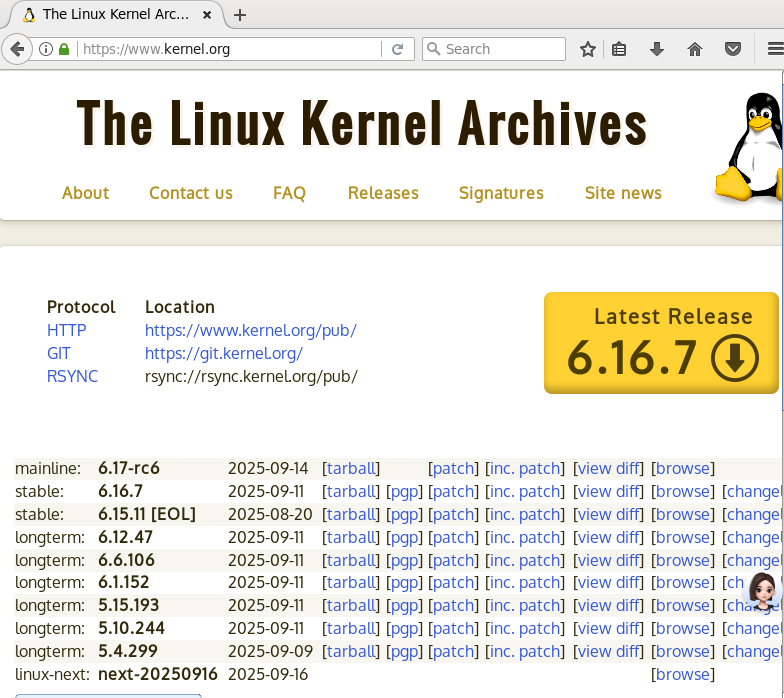Open the hamburger menu icon
The width and height of the screenshot is (784, 698).
775,49
